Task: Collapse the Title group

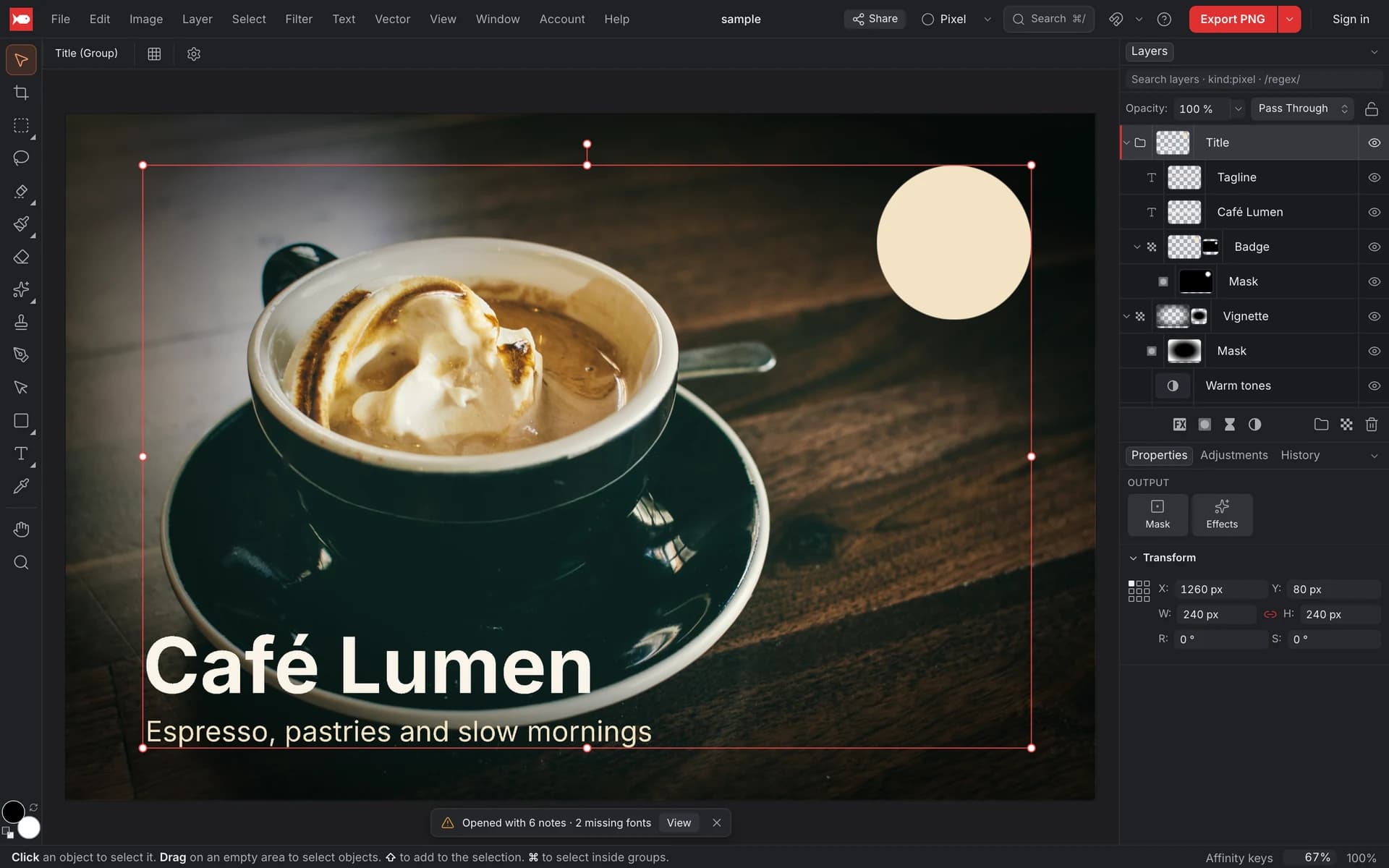Action: click(1126, 142)
